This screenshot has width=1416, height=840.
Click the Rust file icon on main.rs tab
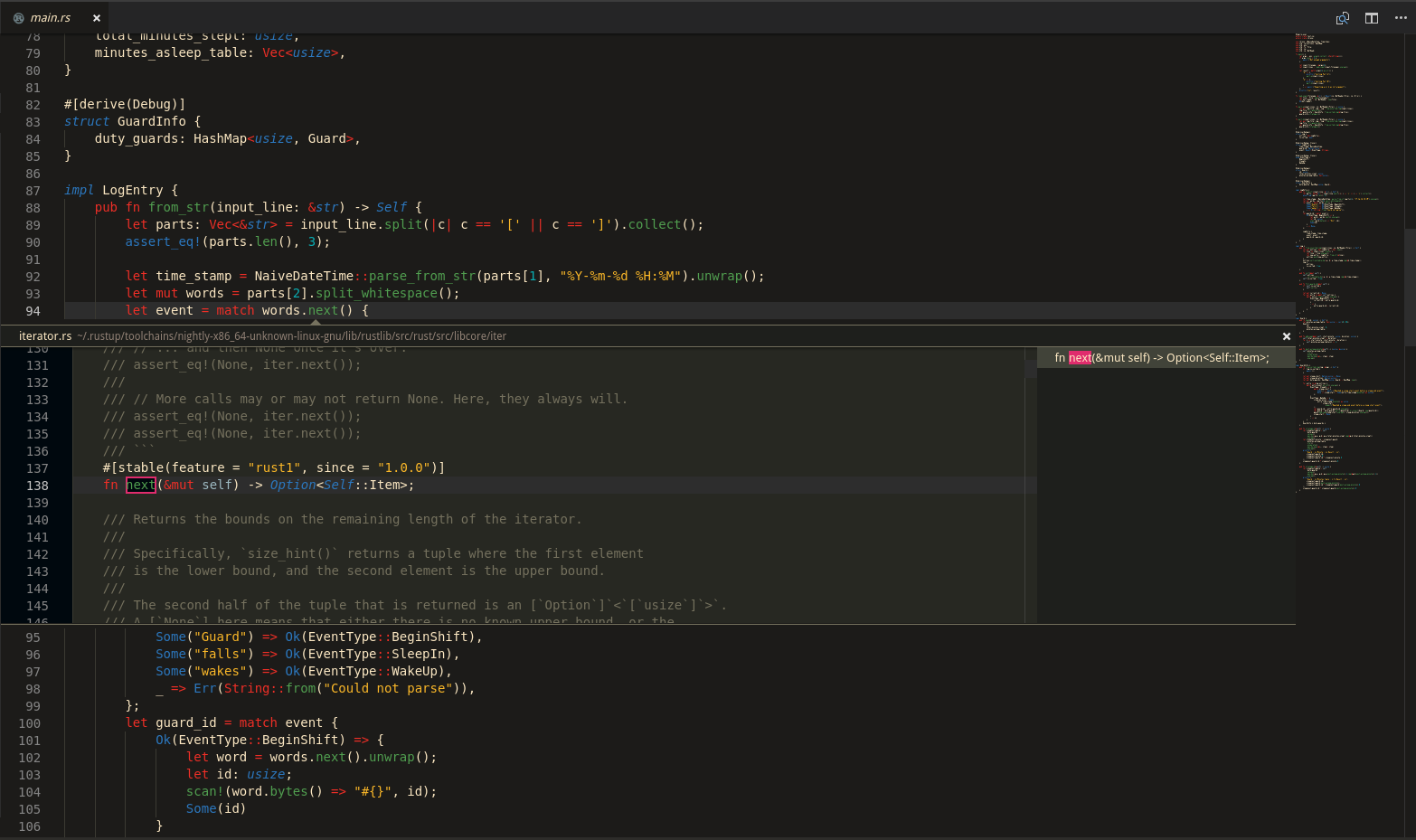18,18
